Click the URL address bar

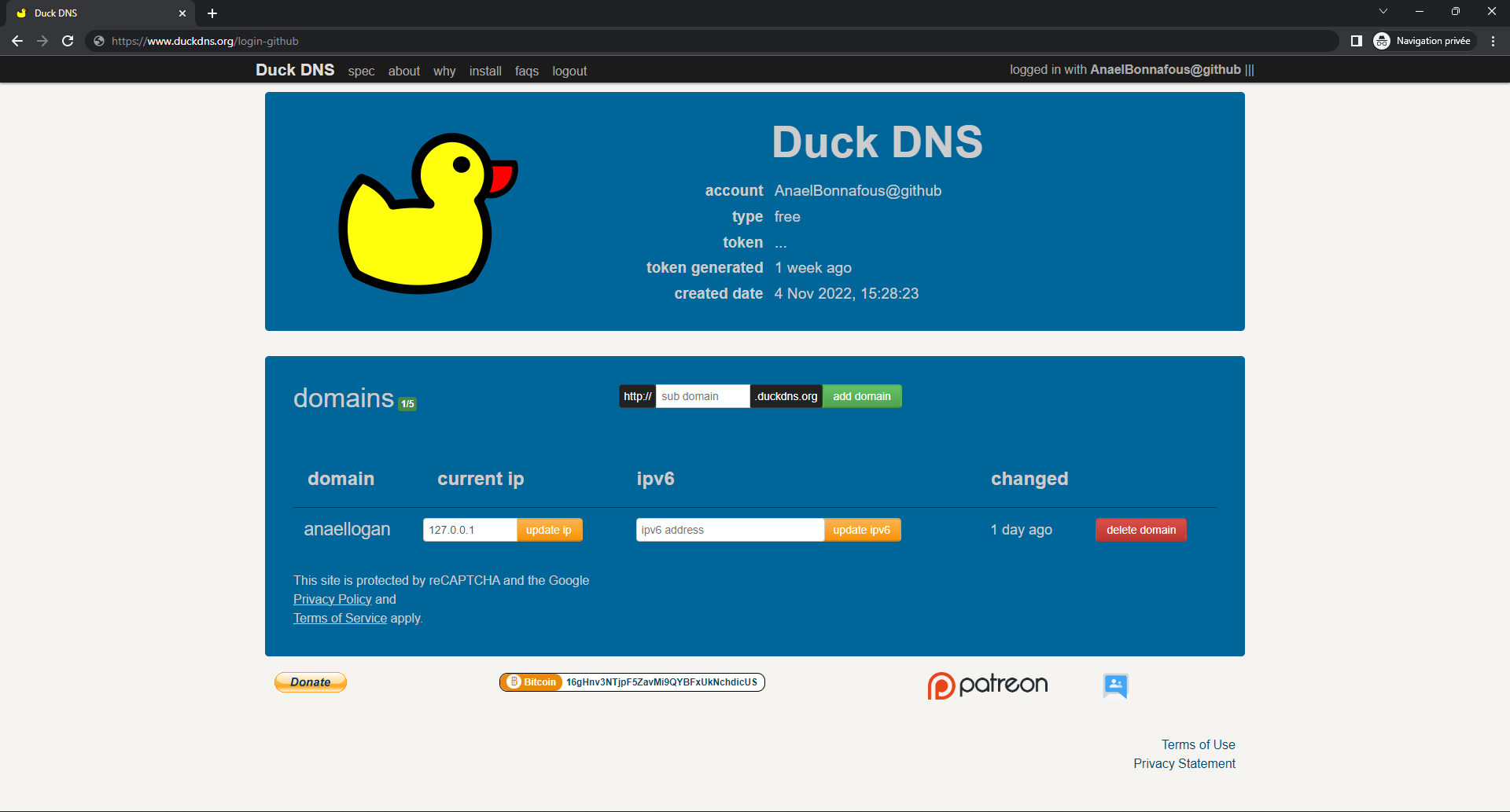tap(712, 41)
